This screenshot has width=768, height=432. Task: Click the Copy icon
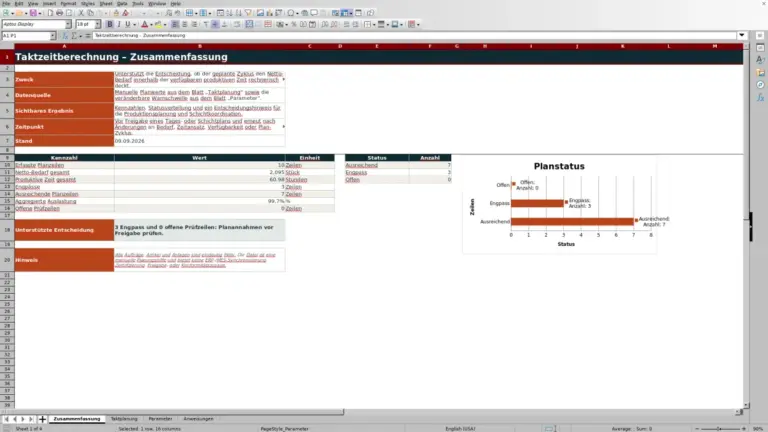click(90, 13)
